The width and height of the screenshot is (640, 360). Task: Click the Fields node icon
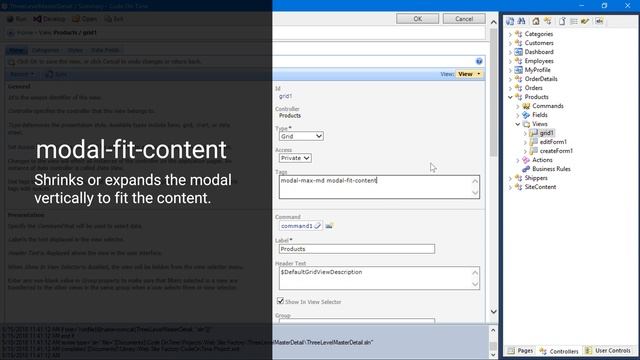(x=526, y=115)
